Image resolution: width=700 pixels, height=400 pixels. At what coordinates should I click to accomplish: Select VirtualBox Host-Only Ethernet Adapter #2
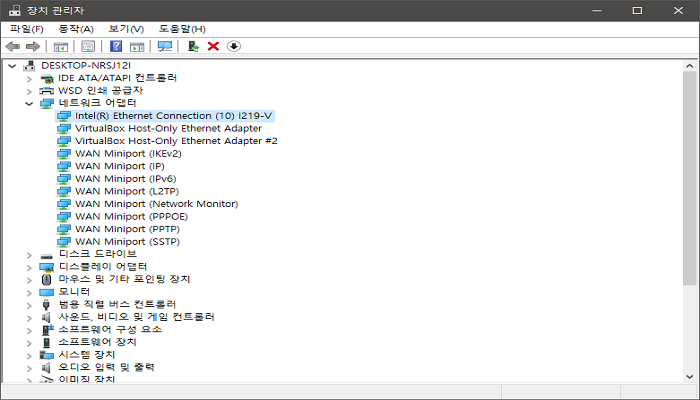coord(176,141)
